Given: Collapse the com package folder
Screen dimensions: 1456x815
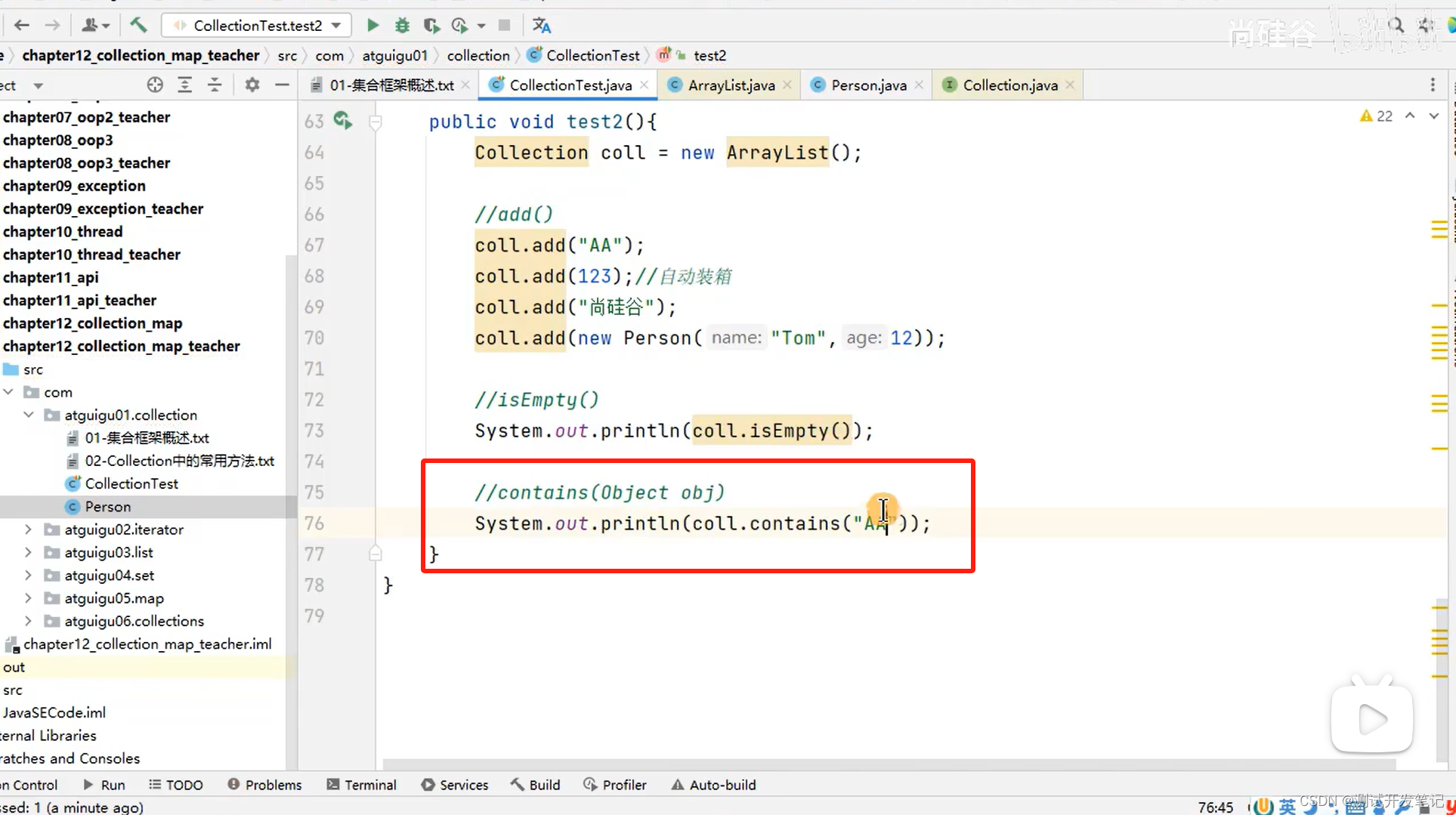Looking at the screenshot, I should point(8,392).
